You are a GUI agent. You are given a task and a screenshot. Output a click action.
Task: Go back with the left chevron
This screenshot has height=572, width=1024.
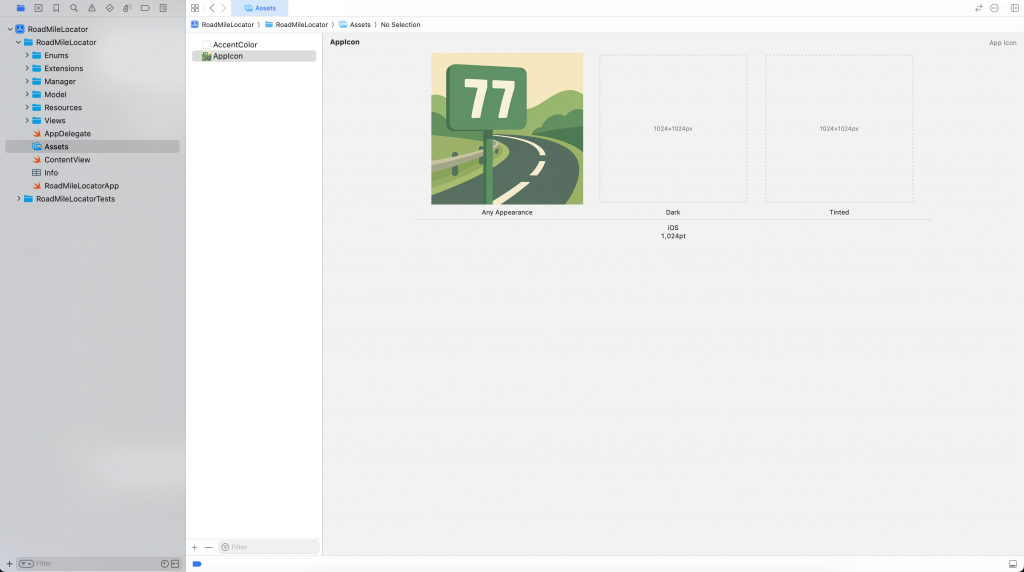coord(212,8)
